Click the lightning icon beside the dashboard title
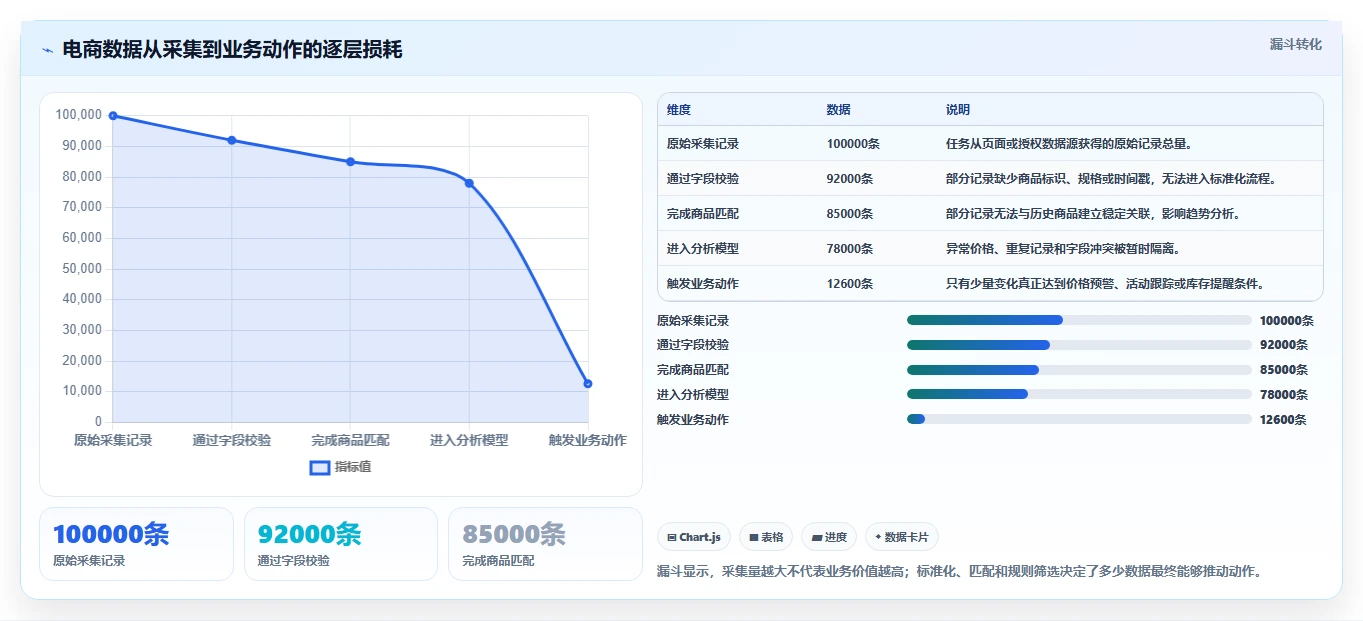The width and height of the screenshot is (1363, 621). point(47,50)
